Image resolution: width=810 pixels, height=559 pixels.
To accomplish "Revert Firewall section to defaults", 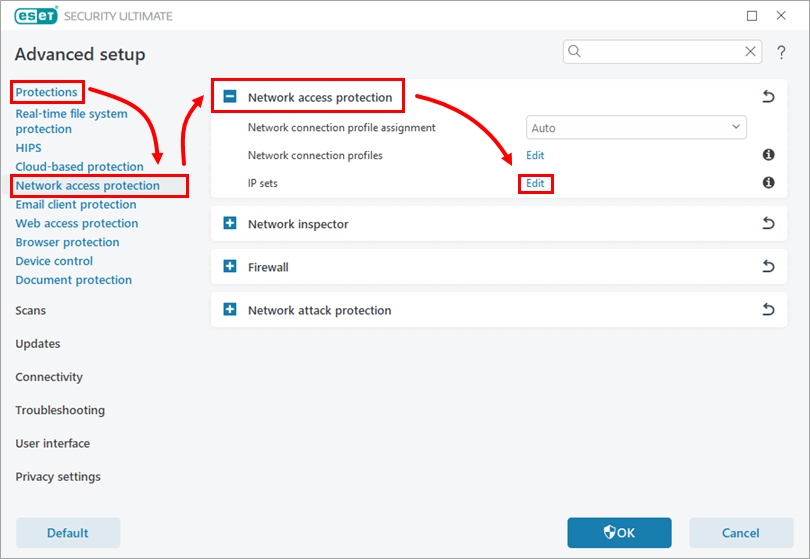I will click(768, 267).
